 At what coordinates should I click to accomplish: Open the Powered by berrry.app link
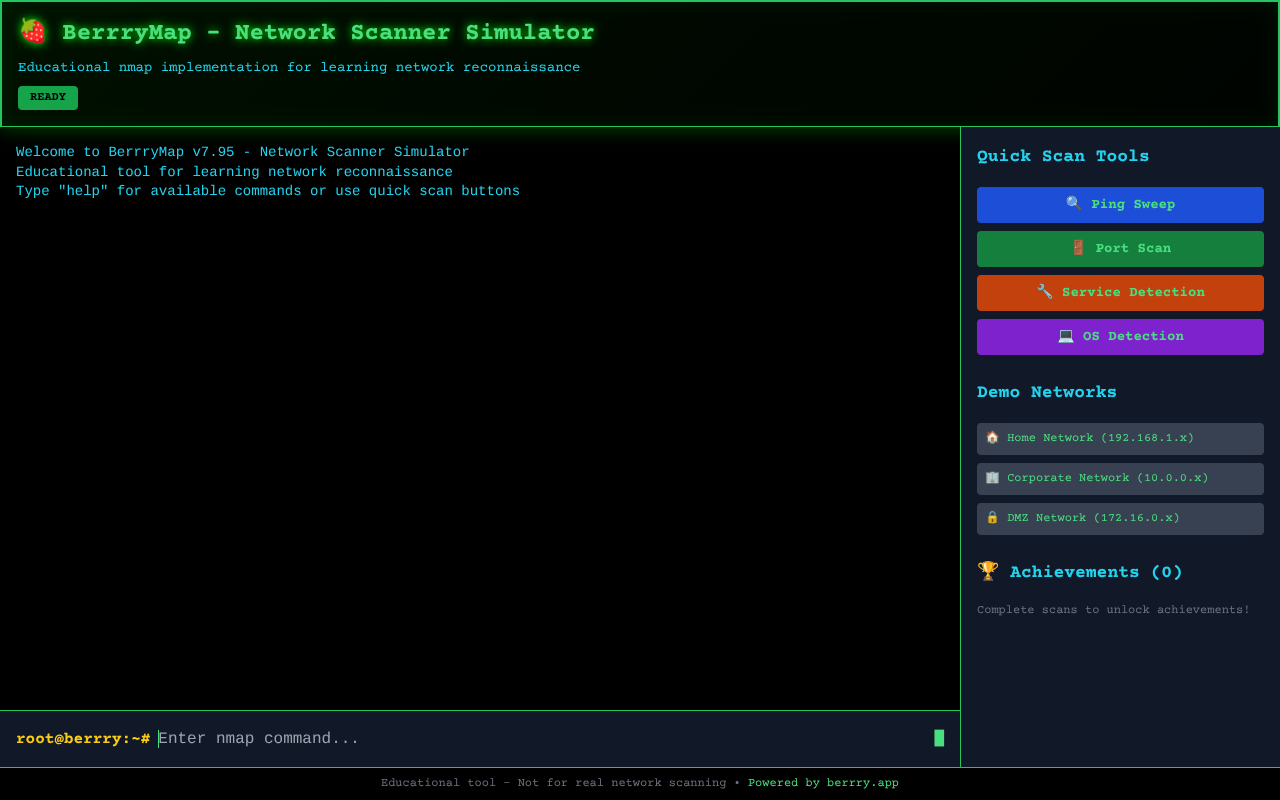pyautogui.click(x=822, y=782)
